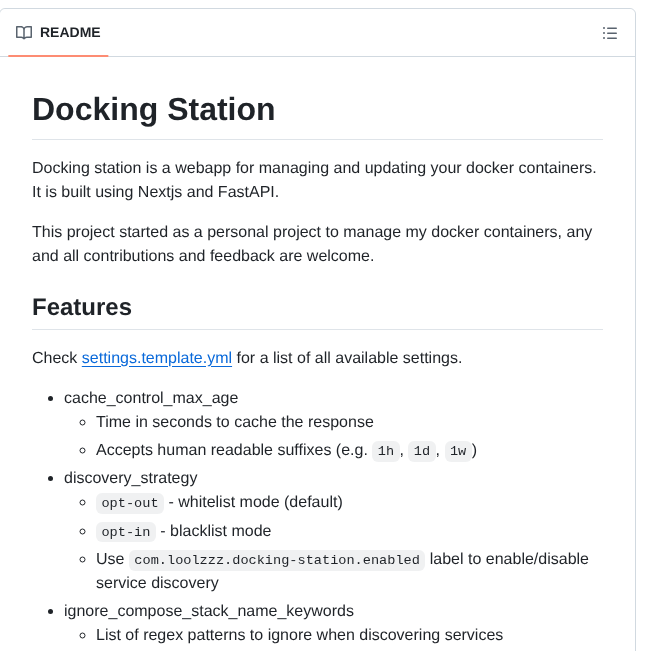Viewport: 655px width, 651px height.
Task: Open the settings.template.yml link
Action: pyautogui.click(x=157, y=357)
